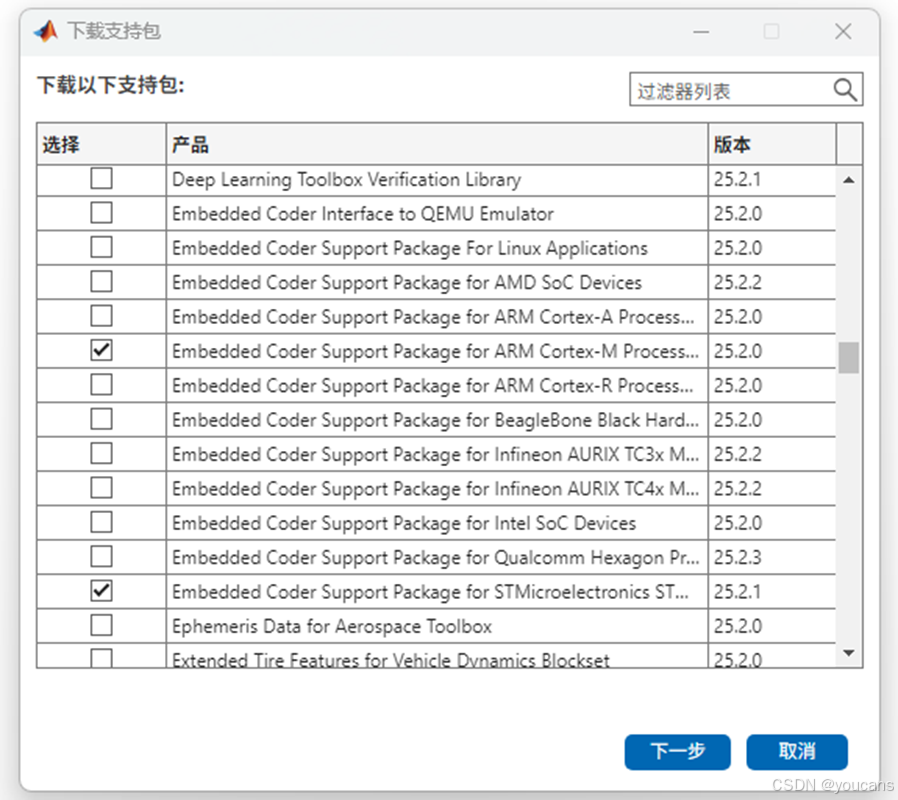
Task: Uncheck the STMicroelectronics package checkbox
Action: (x=101, y=591)
